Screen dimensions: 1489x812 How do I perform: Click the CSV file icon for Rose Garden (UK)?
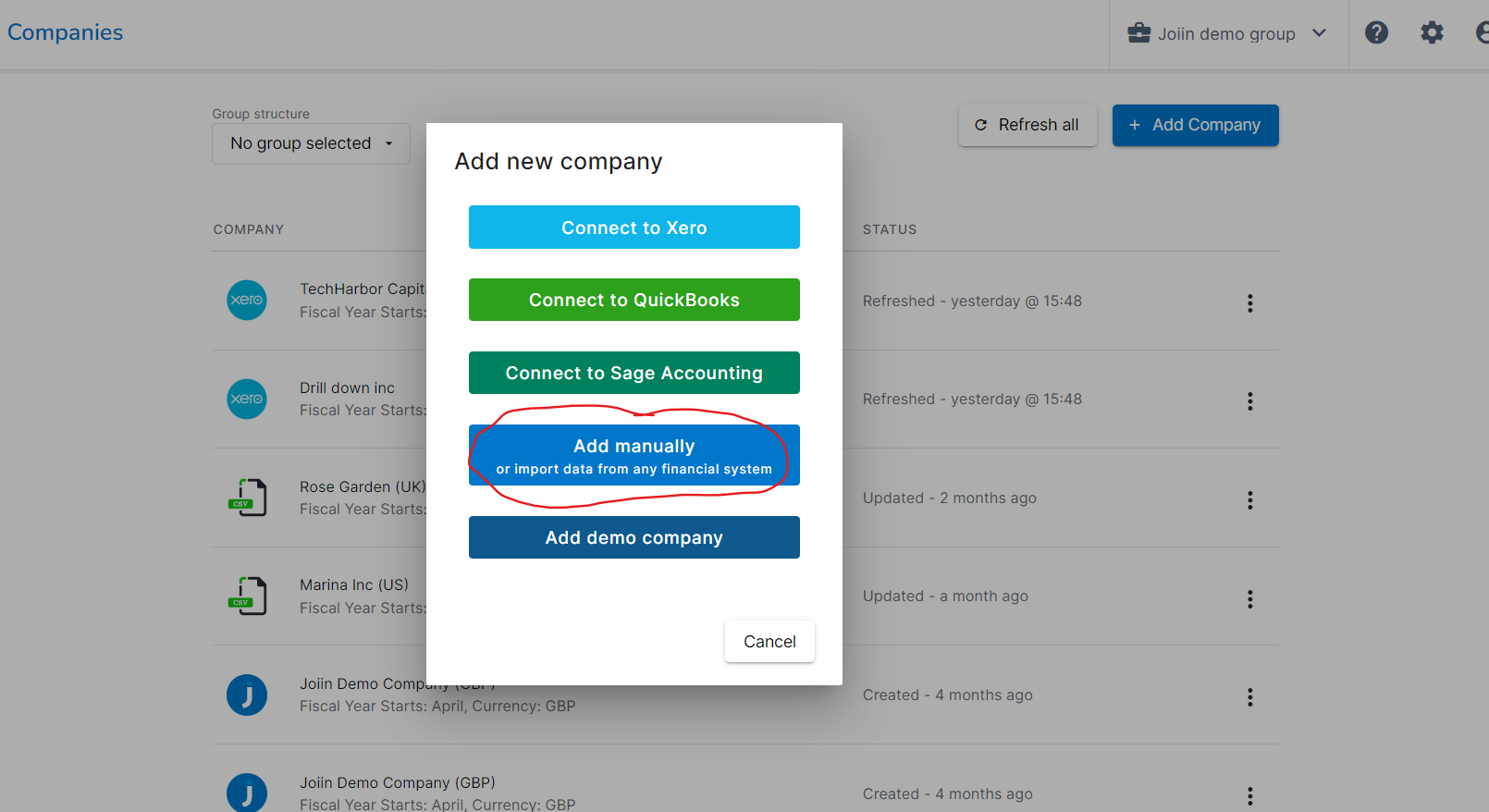247,498
